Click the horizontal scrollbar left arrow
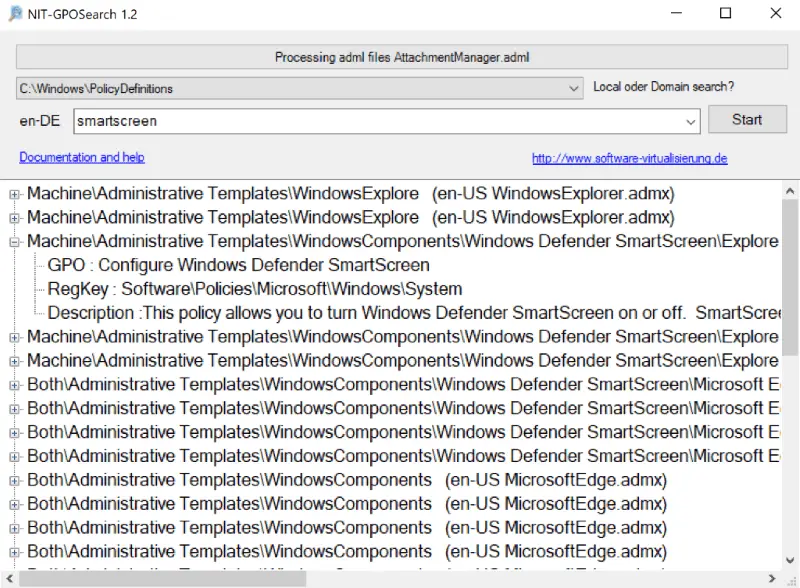The width and height of the screenshot is (800, 588). pyautogui.click(x=9, y=579)
